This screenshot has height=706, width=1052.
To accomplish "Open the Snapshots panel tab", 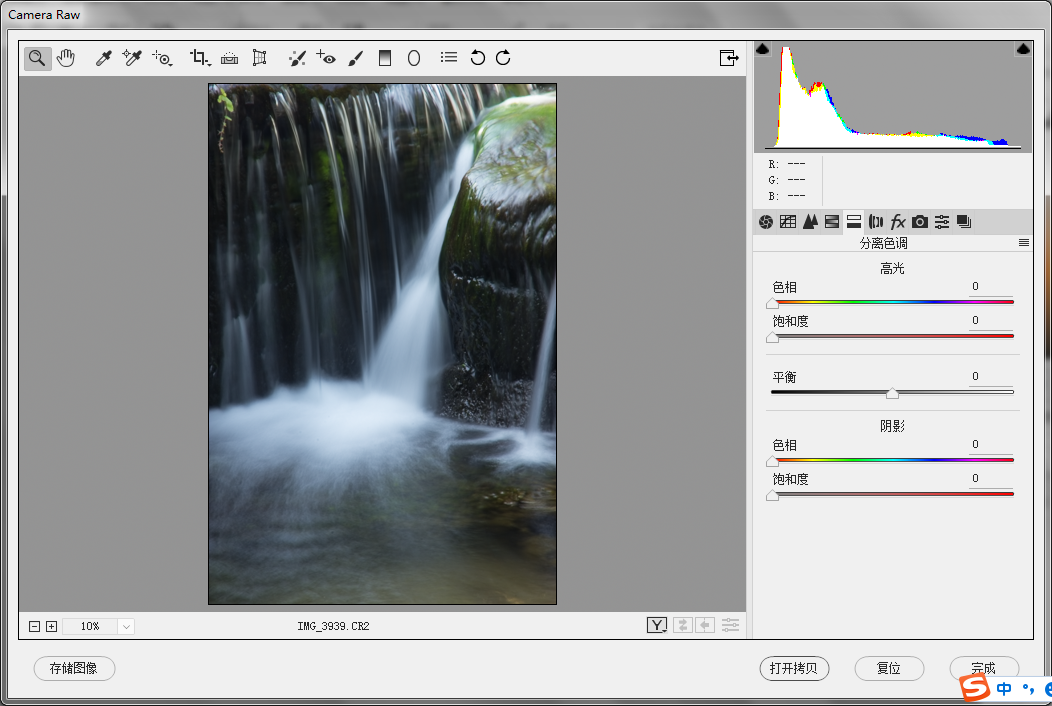I will tap(964, 222).
